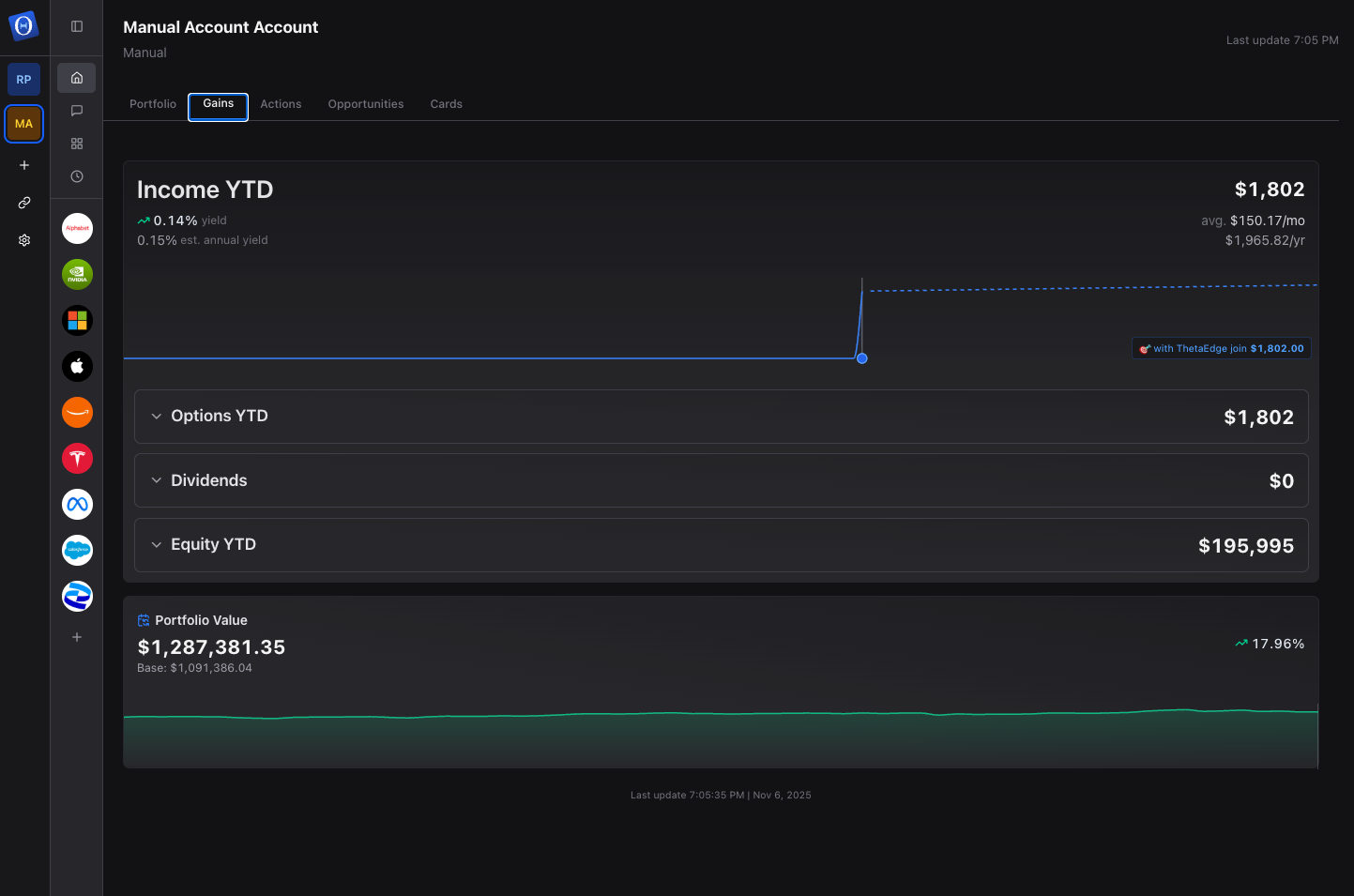Switch to the Portfolio tab

click(x=153, y=104)
